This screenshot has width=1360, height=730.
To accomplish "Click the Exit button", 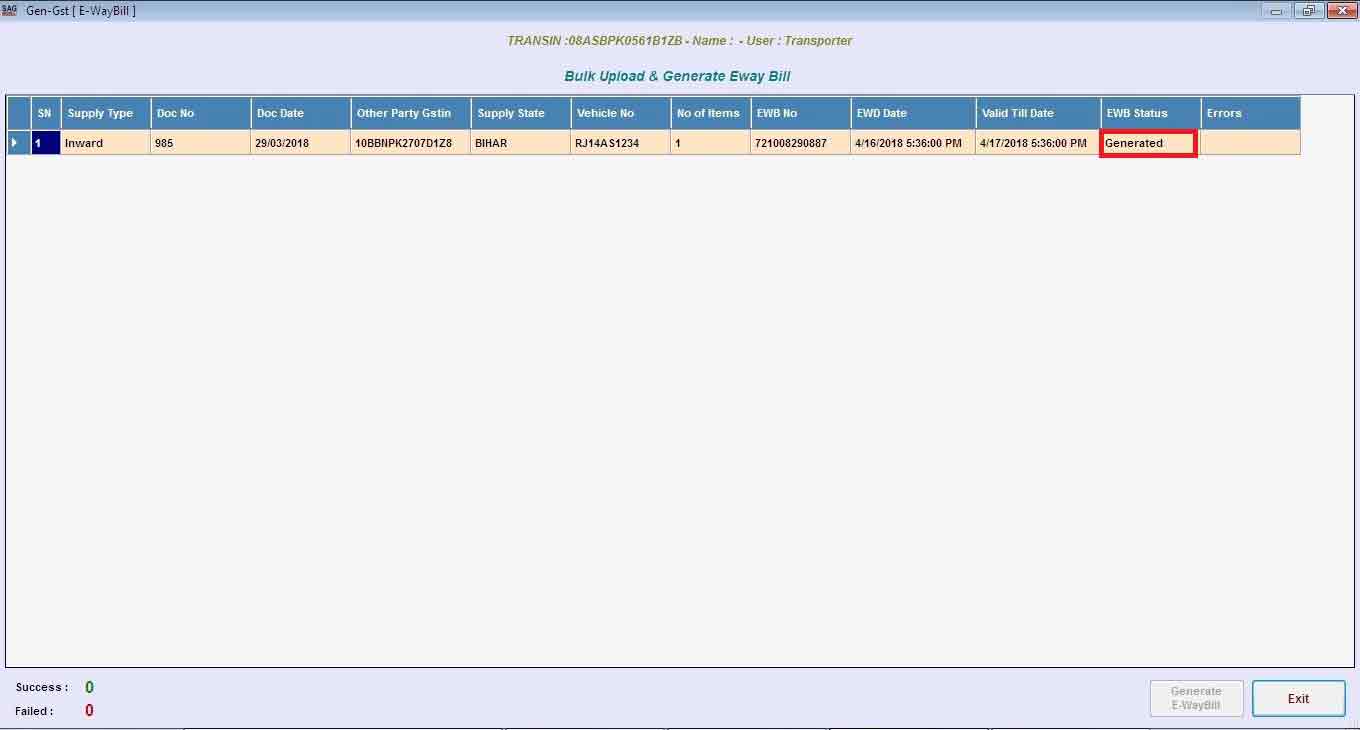I will (x=1298, y=699).
